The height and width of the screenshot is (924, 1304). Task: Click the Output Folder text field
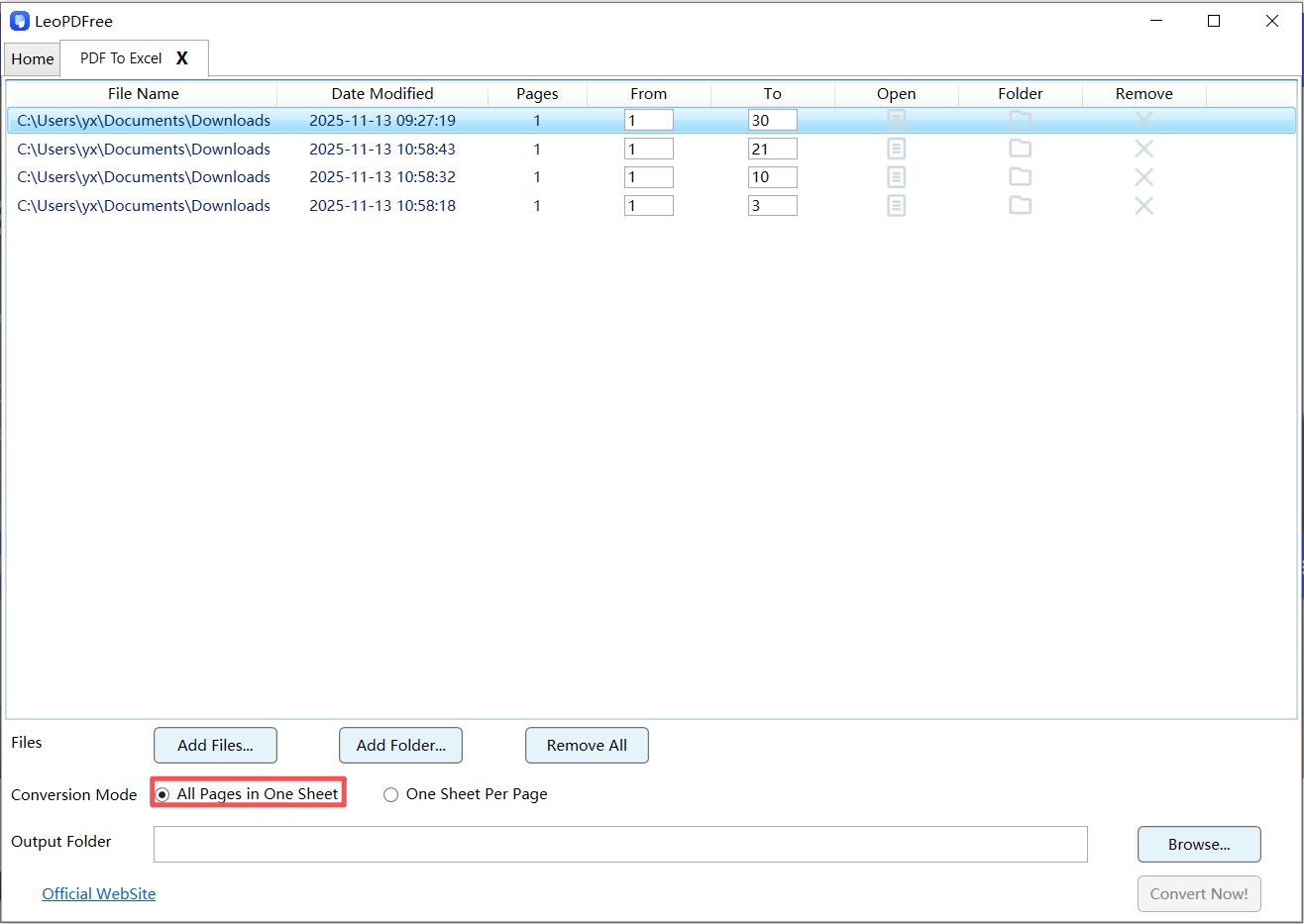(620, 844)
